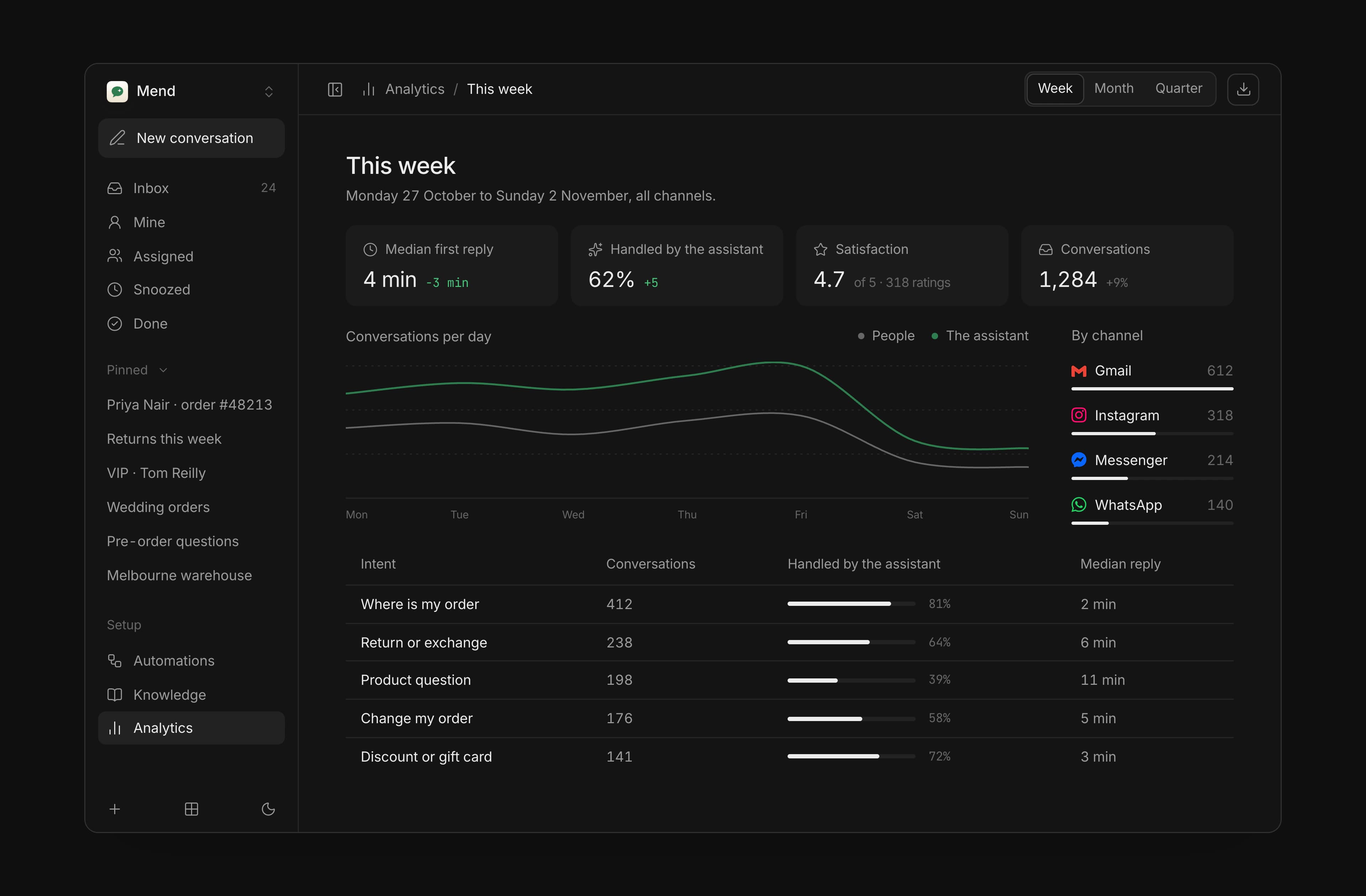
Task: Open the Where is my order row
Action: (x=789, y=604)
